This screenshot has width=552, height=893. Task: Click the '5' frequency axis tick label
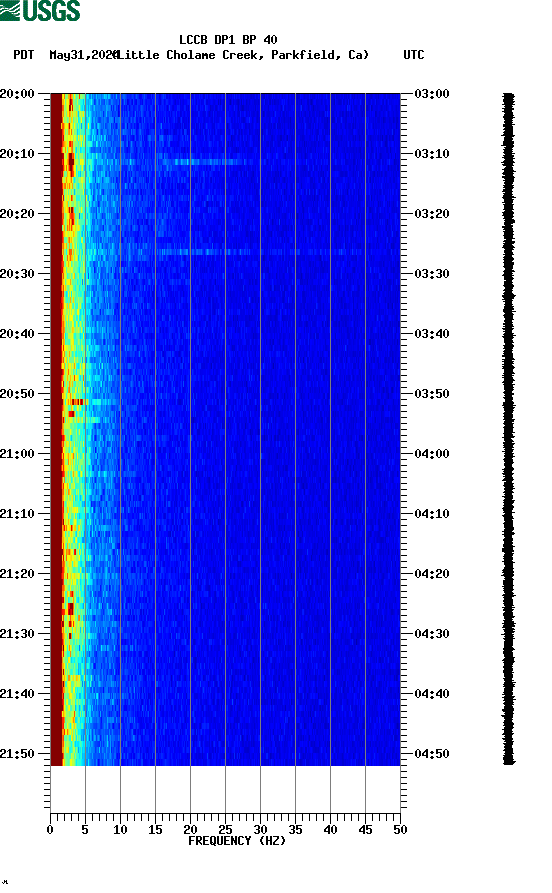pyautogui.click(x=85, y=830)
